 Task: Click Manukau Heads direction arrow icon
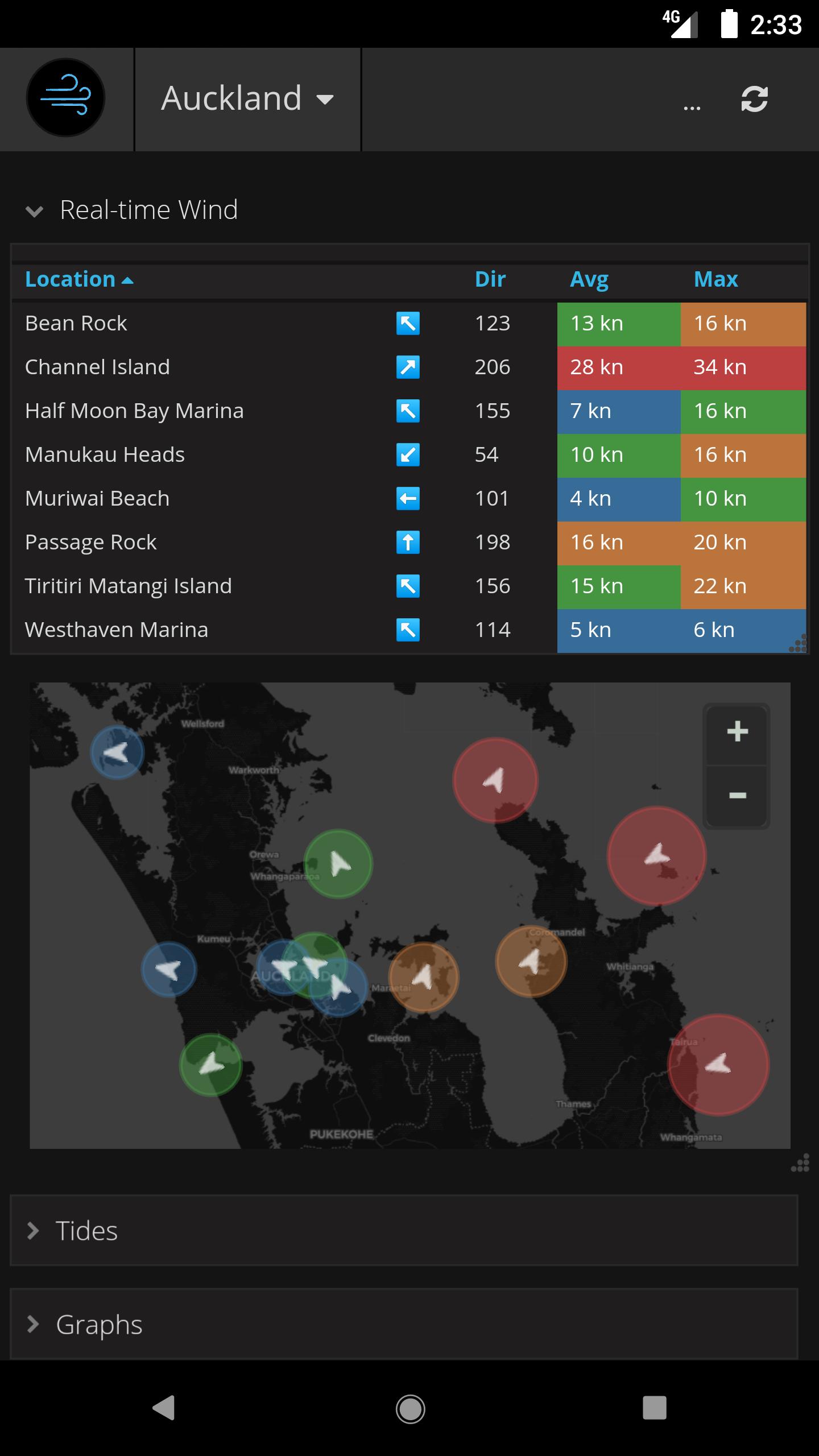click(x=408, y=455)
